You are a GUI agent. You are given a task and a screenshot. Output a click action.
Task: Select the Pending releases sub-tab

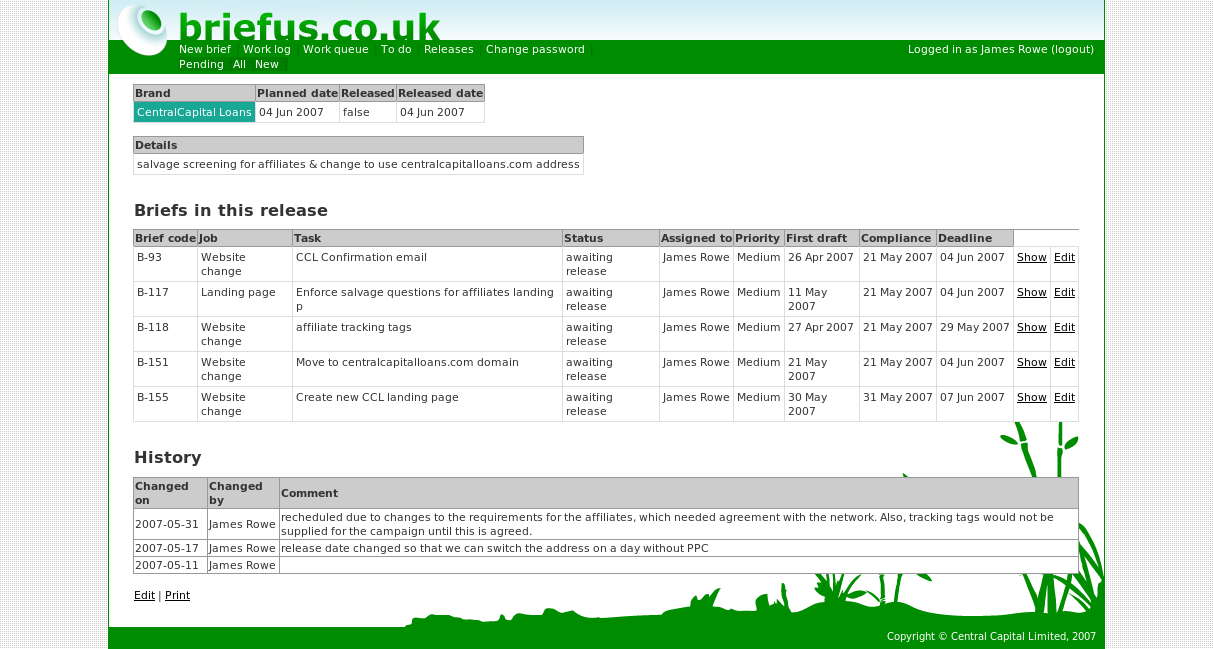point(201,65)
